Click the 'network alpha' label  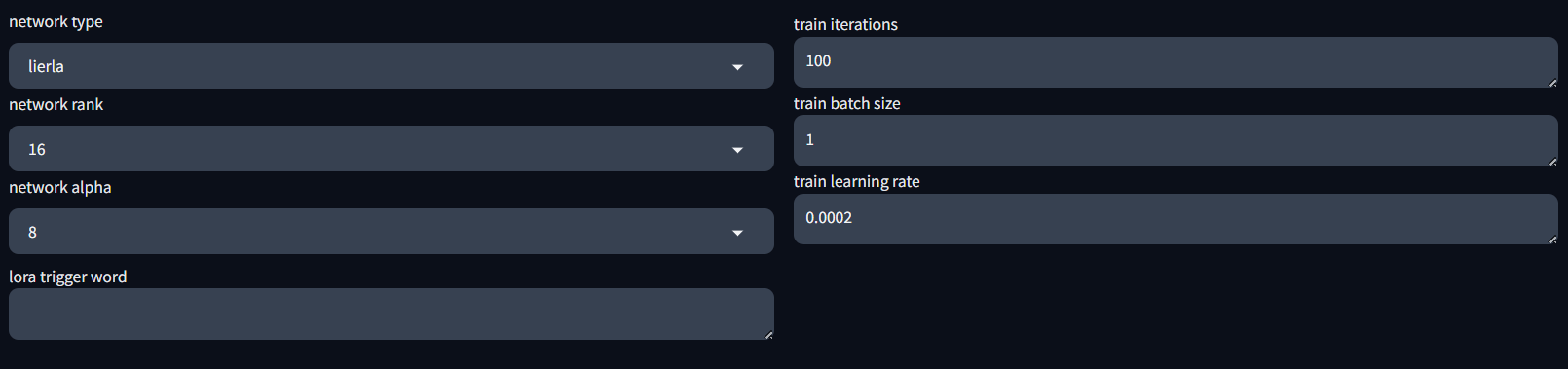tap(60, 187)
